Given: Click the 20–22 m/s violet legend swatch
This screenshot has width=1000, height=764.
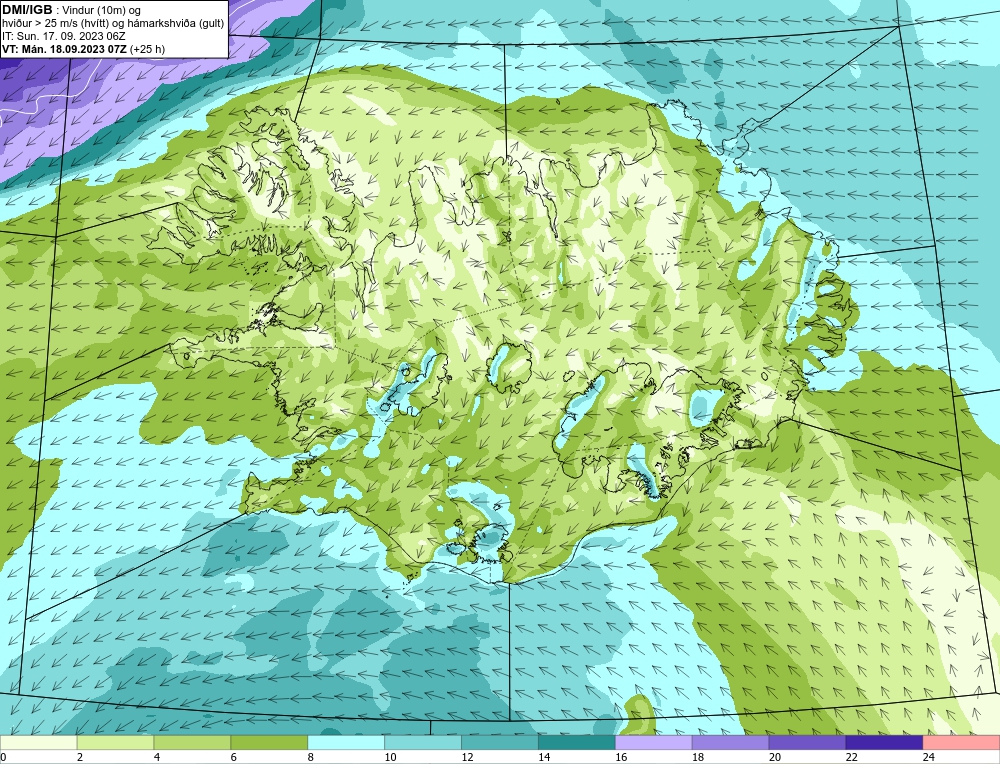Looking at the screenshot, I should [x=807, y=743].
